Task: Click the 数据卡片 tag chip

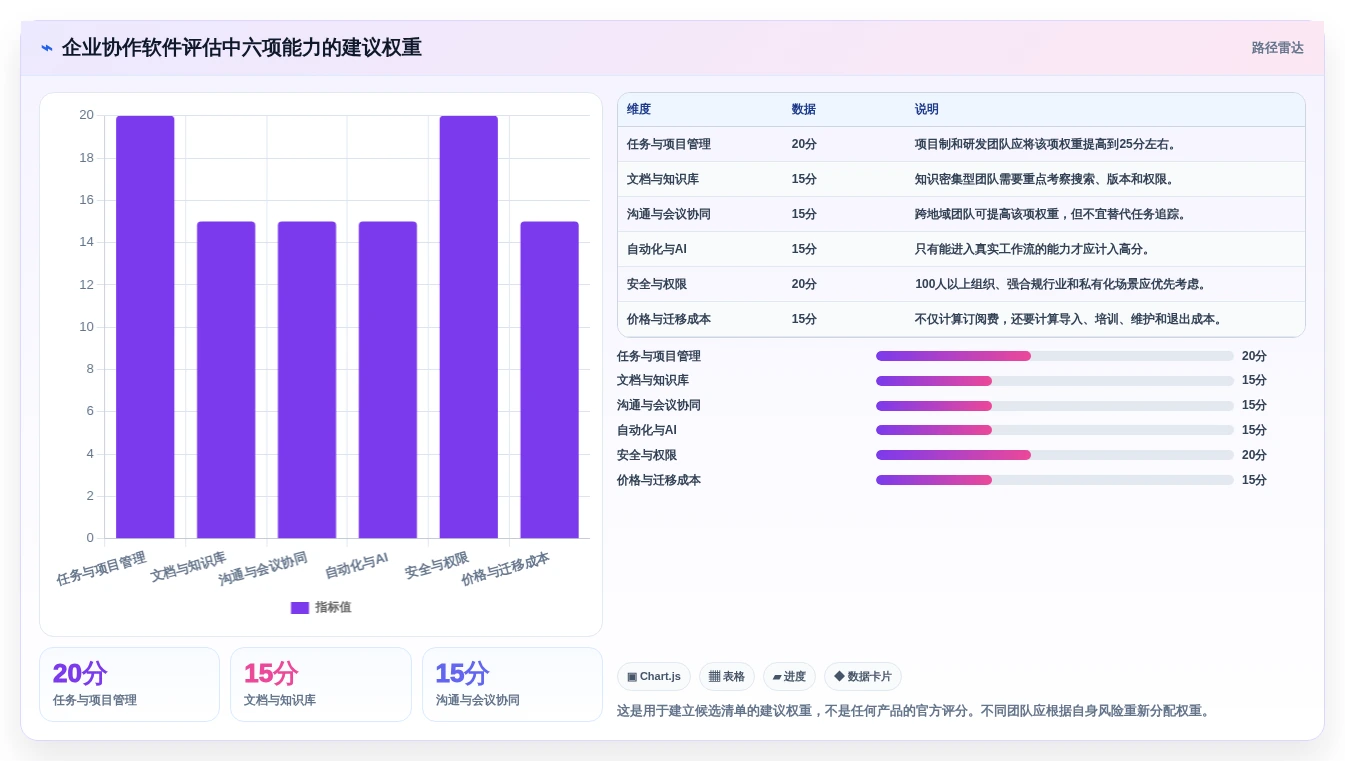Action: point(863,677)
